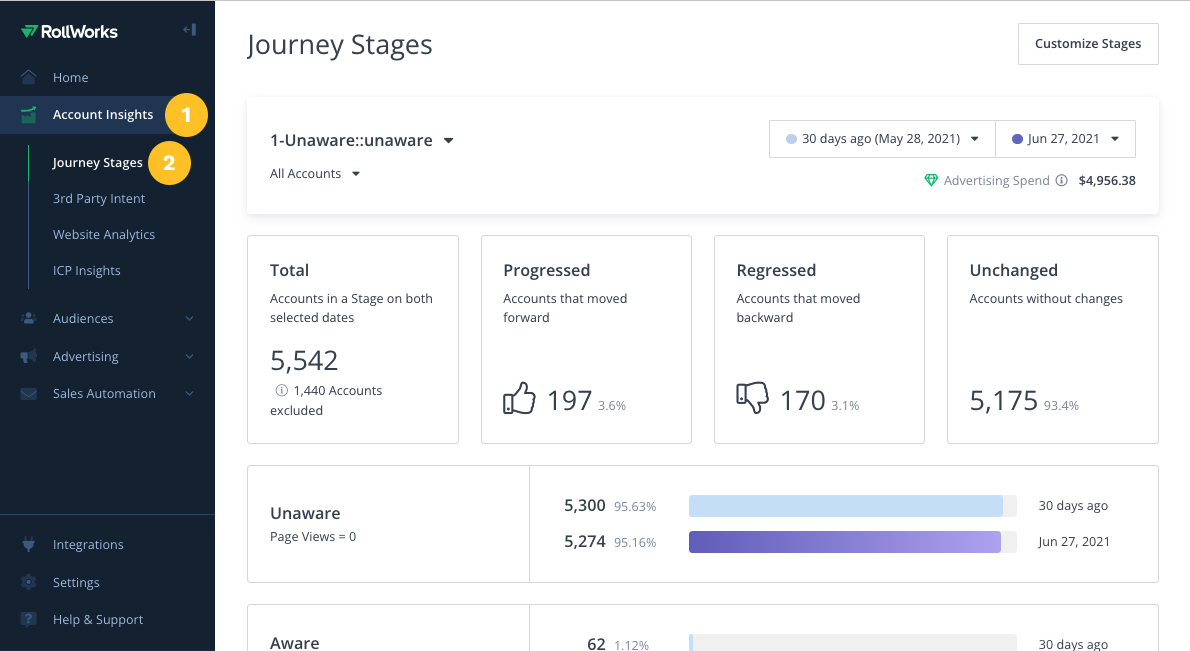Viewport: 1190px width, 651px height.
Task: Click the Audiences people icon
Action: point(31,318)
